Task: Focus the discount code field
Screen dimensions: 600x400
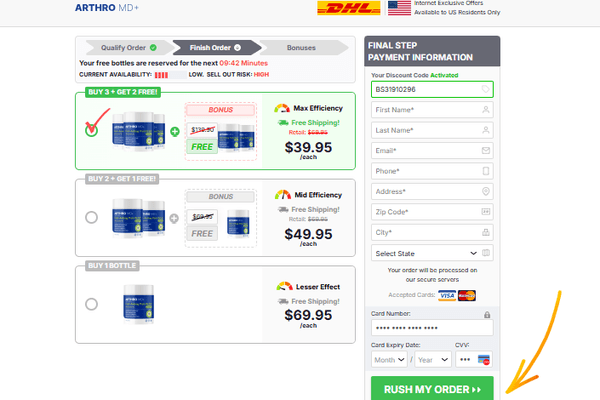Action: coord(432,90)
